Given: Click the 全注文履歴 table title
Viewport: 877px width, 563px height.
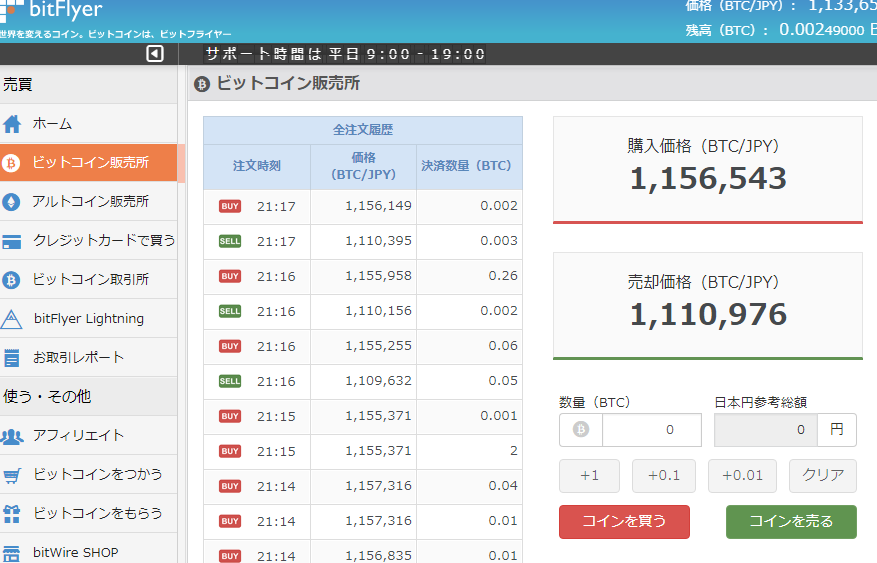Looking at the screenshot, I should pyautogui.click(x=363, y=130).
